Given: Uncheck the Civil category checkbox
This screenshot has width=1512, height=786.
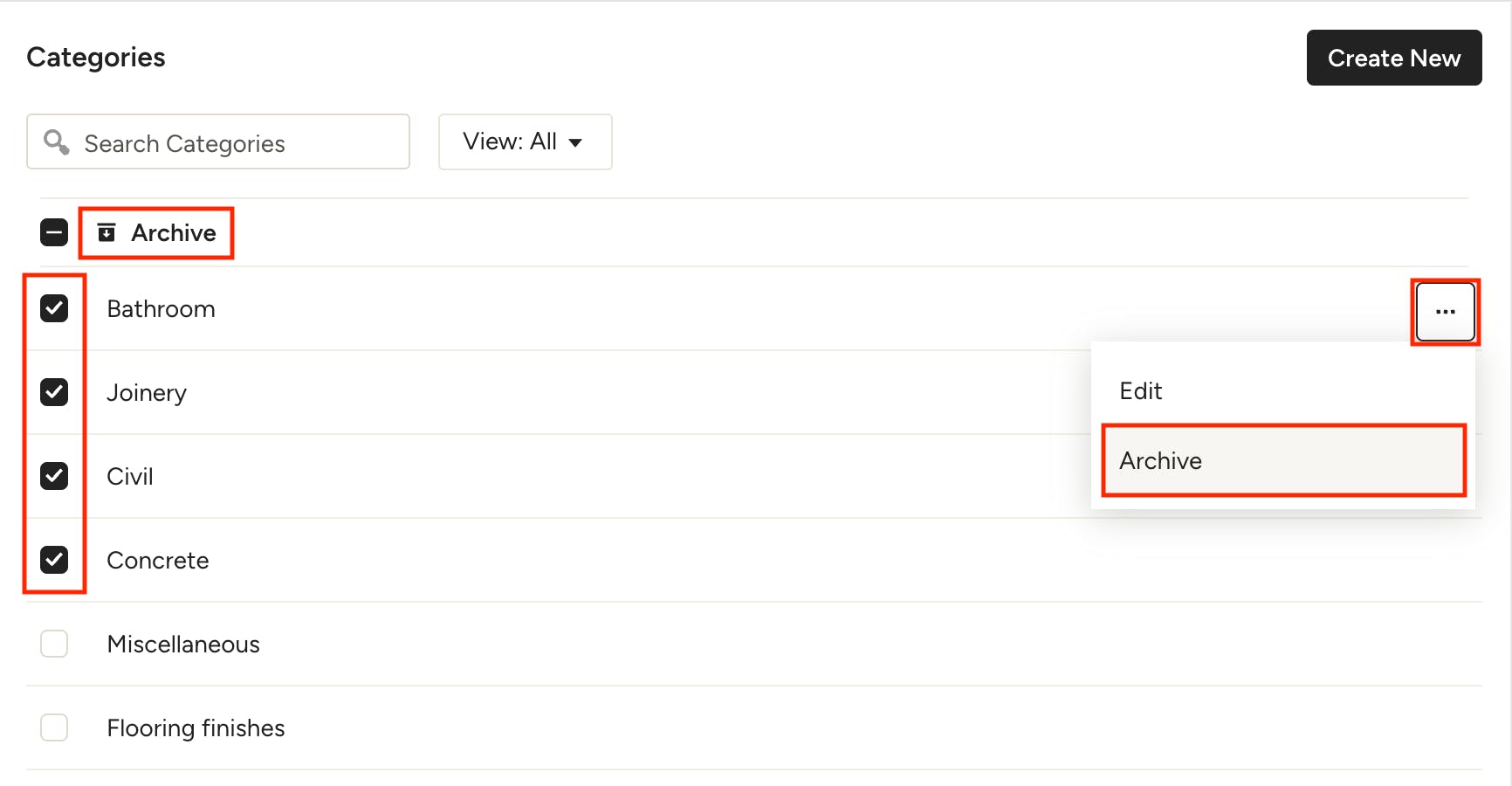Looking at the screenshot, I should pos(54,476).
